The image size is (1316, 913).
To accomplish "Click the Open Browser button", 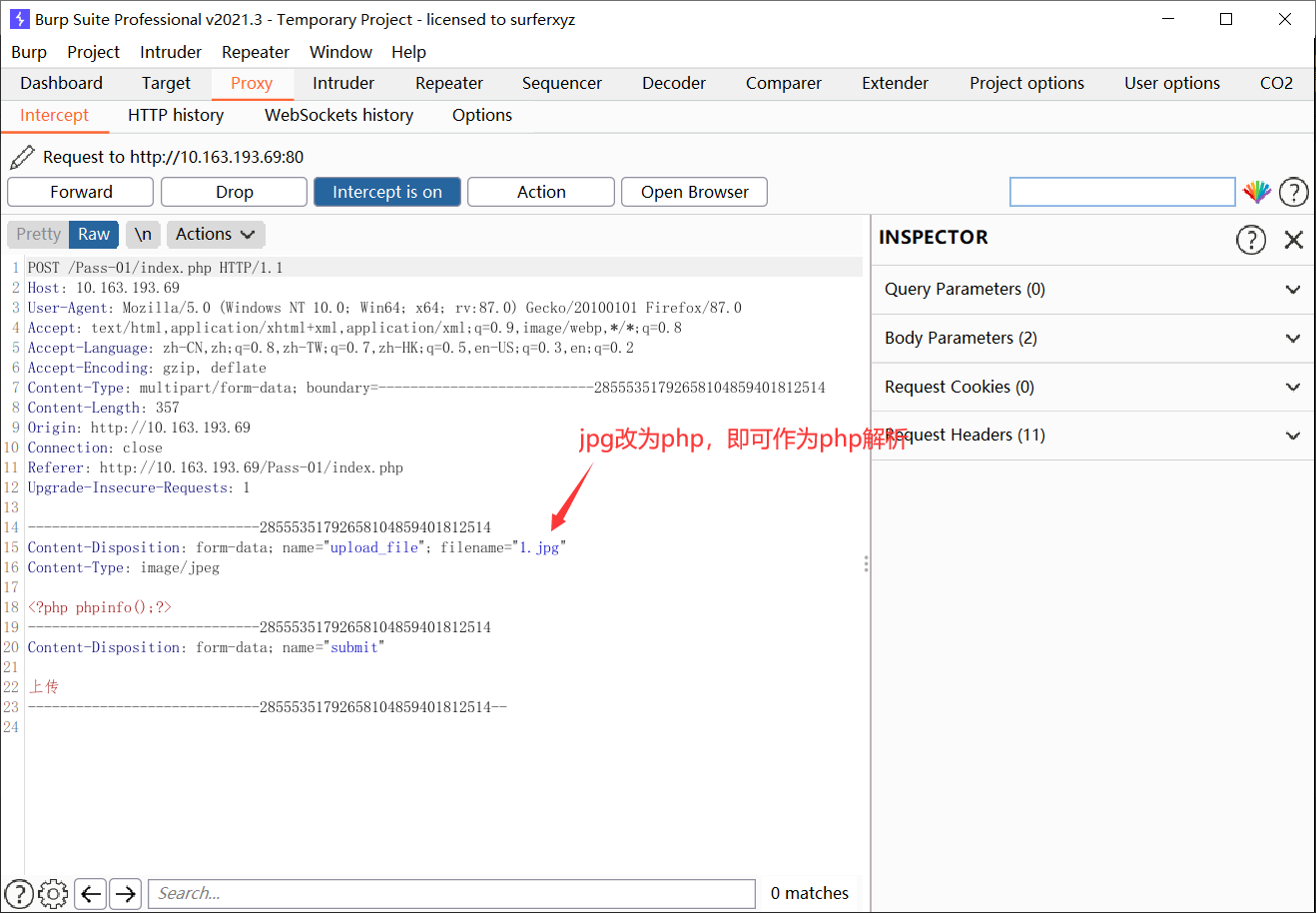I will [695, 192].
